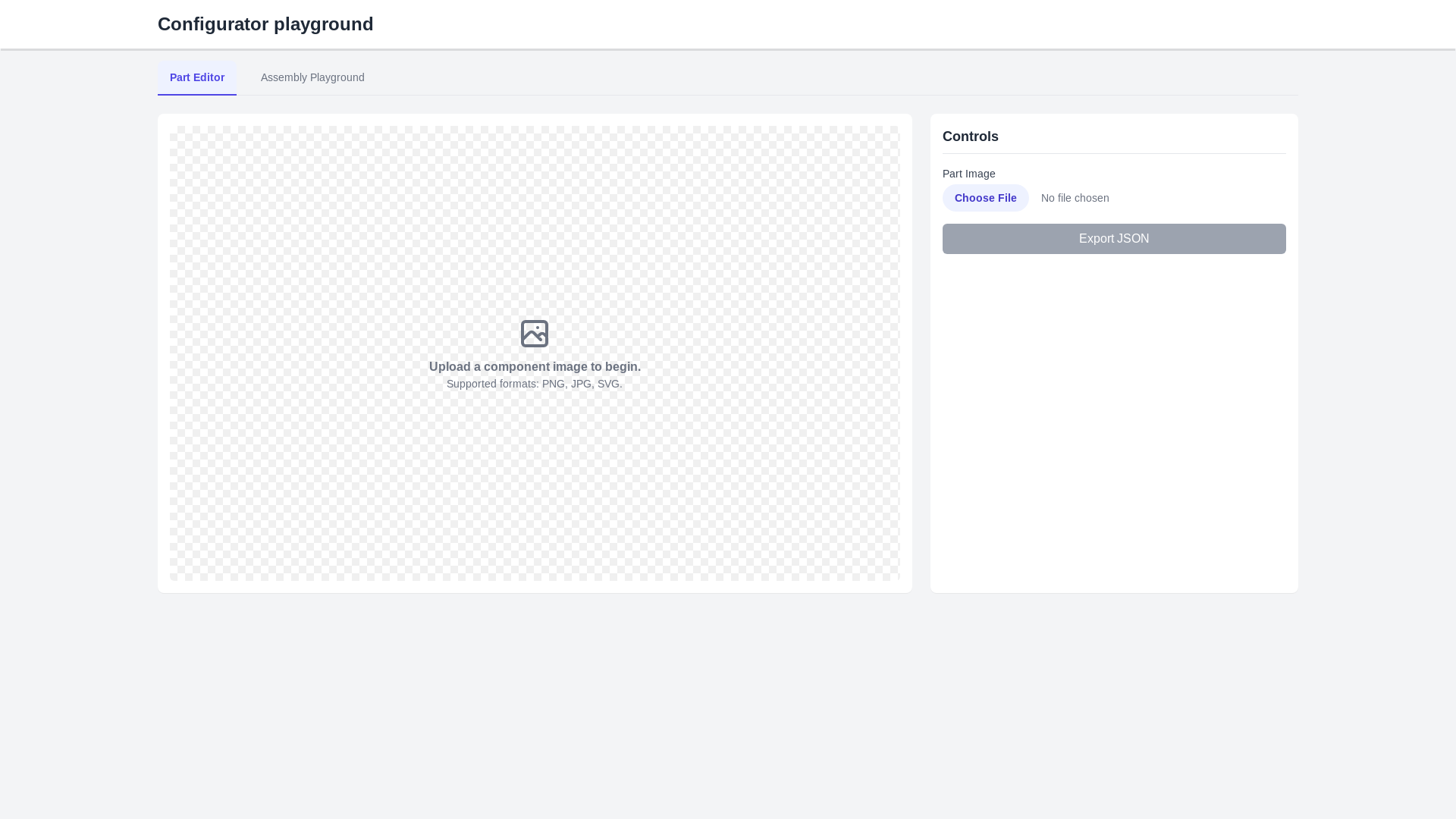Click the 'Upload a component image to begin.' text
Image resolution: width=1456 pixels, height=819 pixels.
click(535, 367)
